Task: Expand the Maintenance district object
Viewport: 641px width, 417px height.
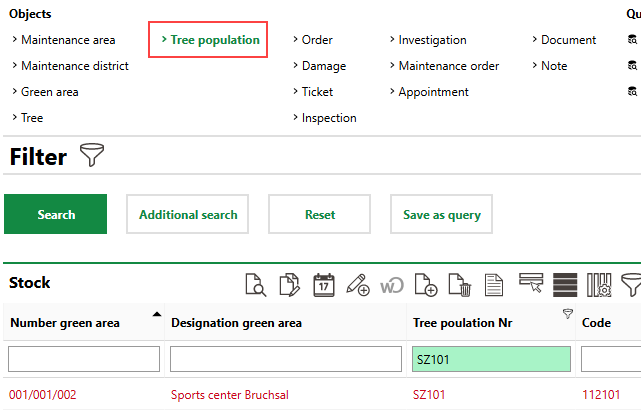Action: (74, 66)
